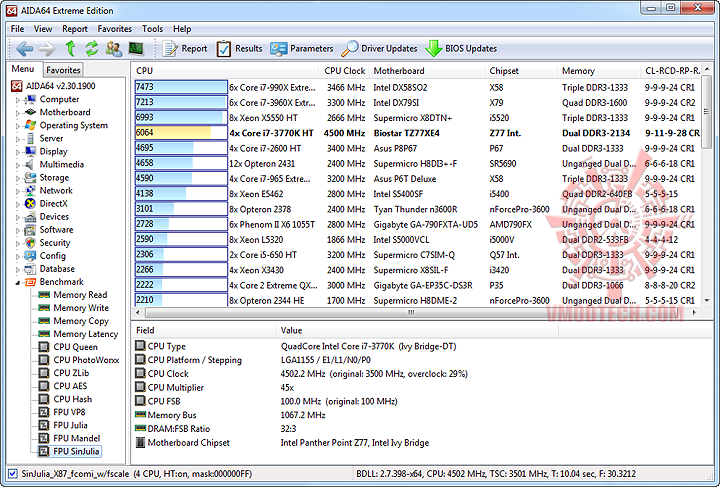The width and height of the screenshot is (720, 487).
Task: Click the results list vertical scroll down arrow
Action: point(707,300)
